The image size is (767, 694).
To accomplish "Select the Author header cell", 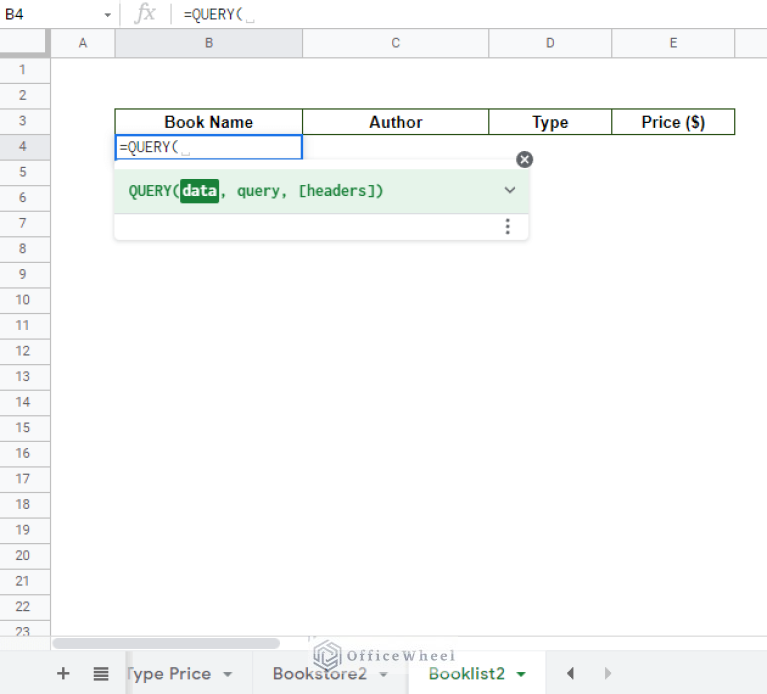I will pyautogui.click(x=395, y=122).
